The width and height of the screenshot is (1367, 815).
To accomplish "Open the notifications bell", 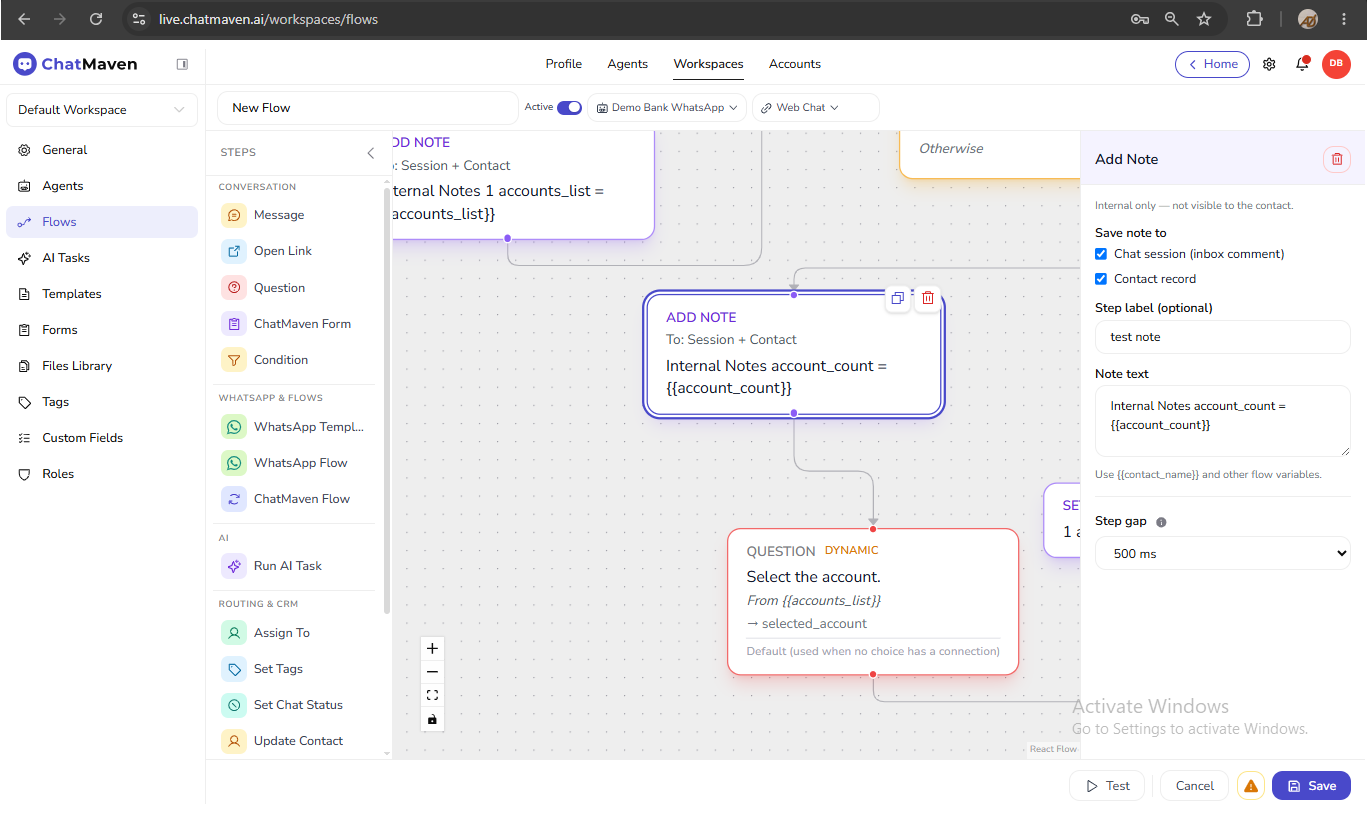I will coord(1302,64).
